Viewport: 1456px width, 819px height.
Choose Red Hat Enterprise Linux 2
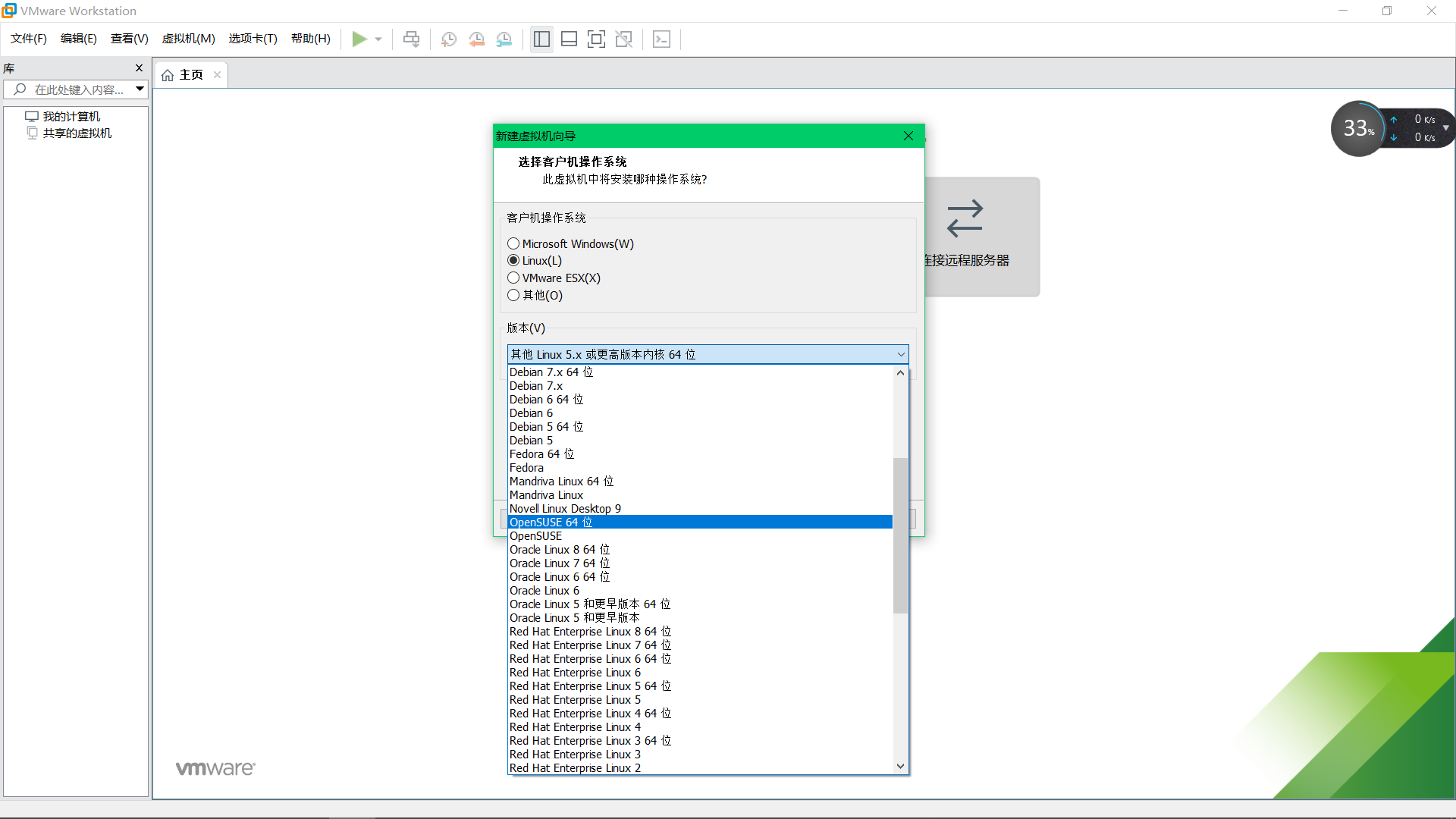pos(701,768)
